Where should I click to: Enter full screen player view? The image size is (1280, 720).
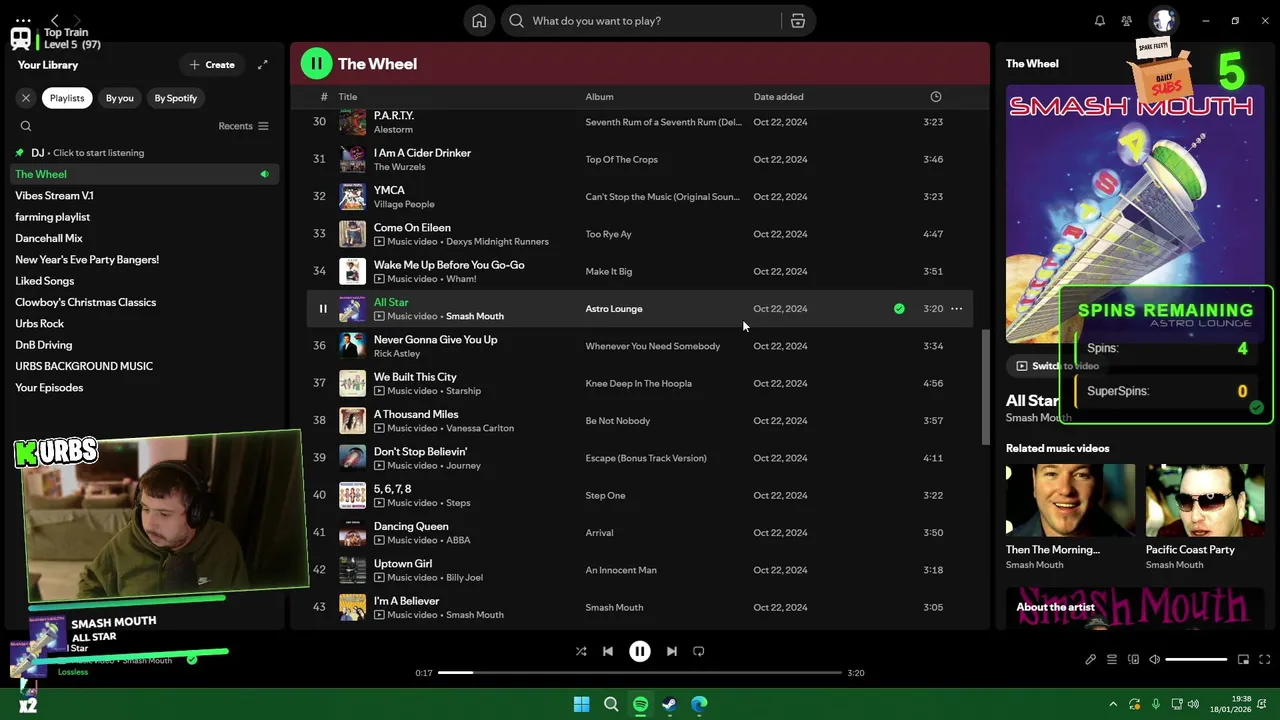pos(1265,660)
